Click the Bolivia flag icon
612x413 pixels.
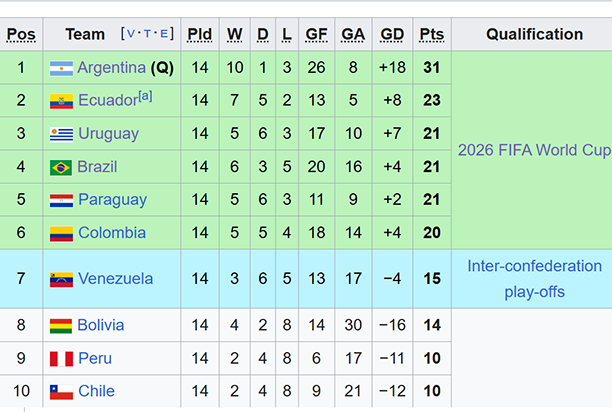point(60,326)
